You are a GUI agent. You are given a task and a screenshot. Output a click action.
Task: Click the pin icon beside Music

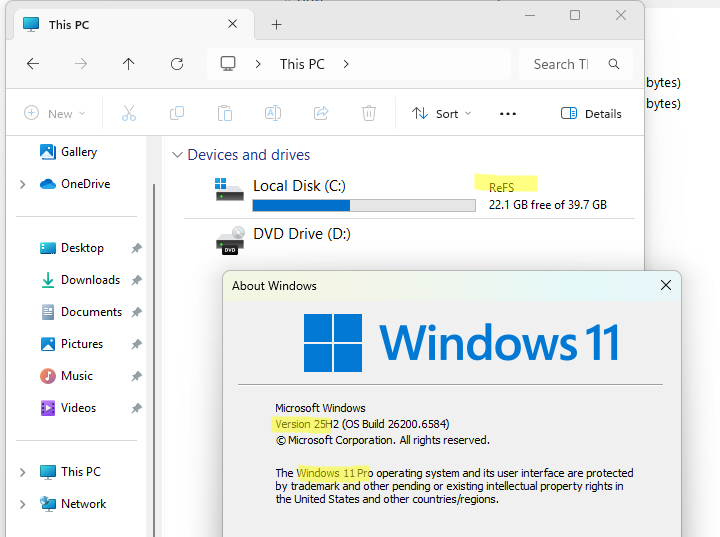click(x=136, y=376)
